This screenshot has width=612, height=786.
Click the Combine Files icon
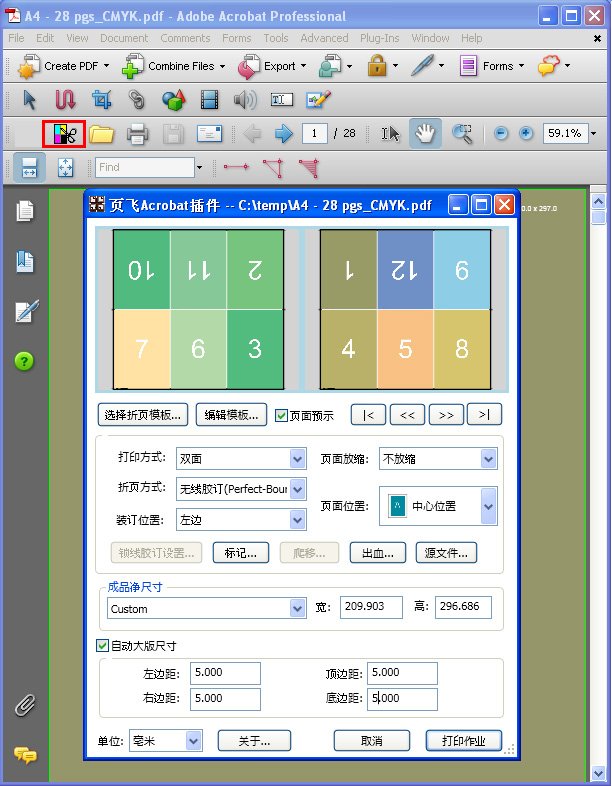pyautogui.click(x=133, y=66)
